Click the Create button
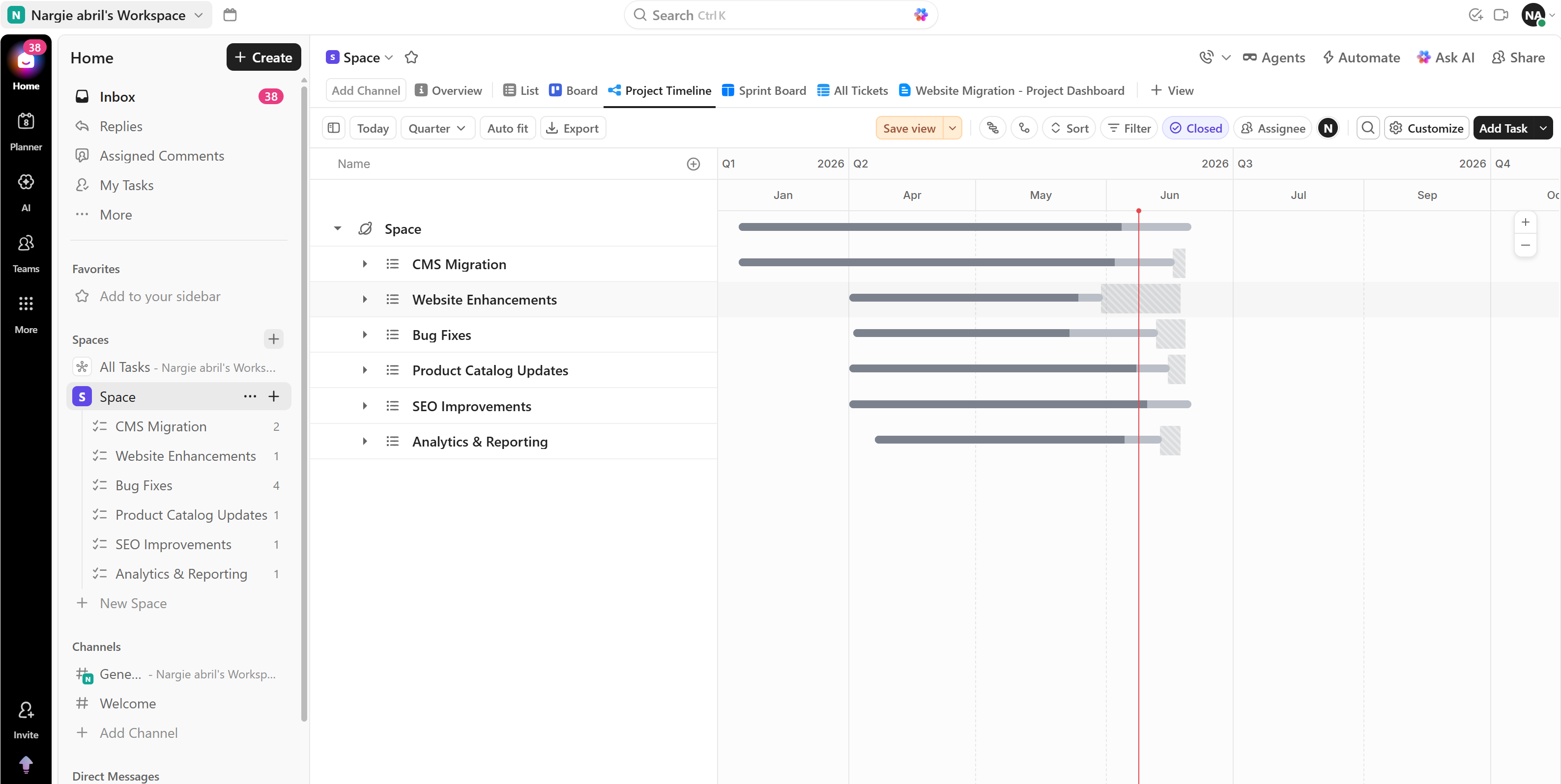This screenshot has height=784, width=1561. click(x=263, y=57)
